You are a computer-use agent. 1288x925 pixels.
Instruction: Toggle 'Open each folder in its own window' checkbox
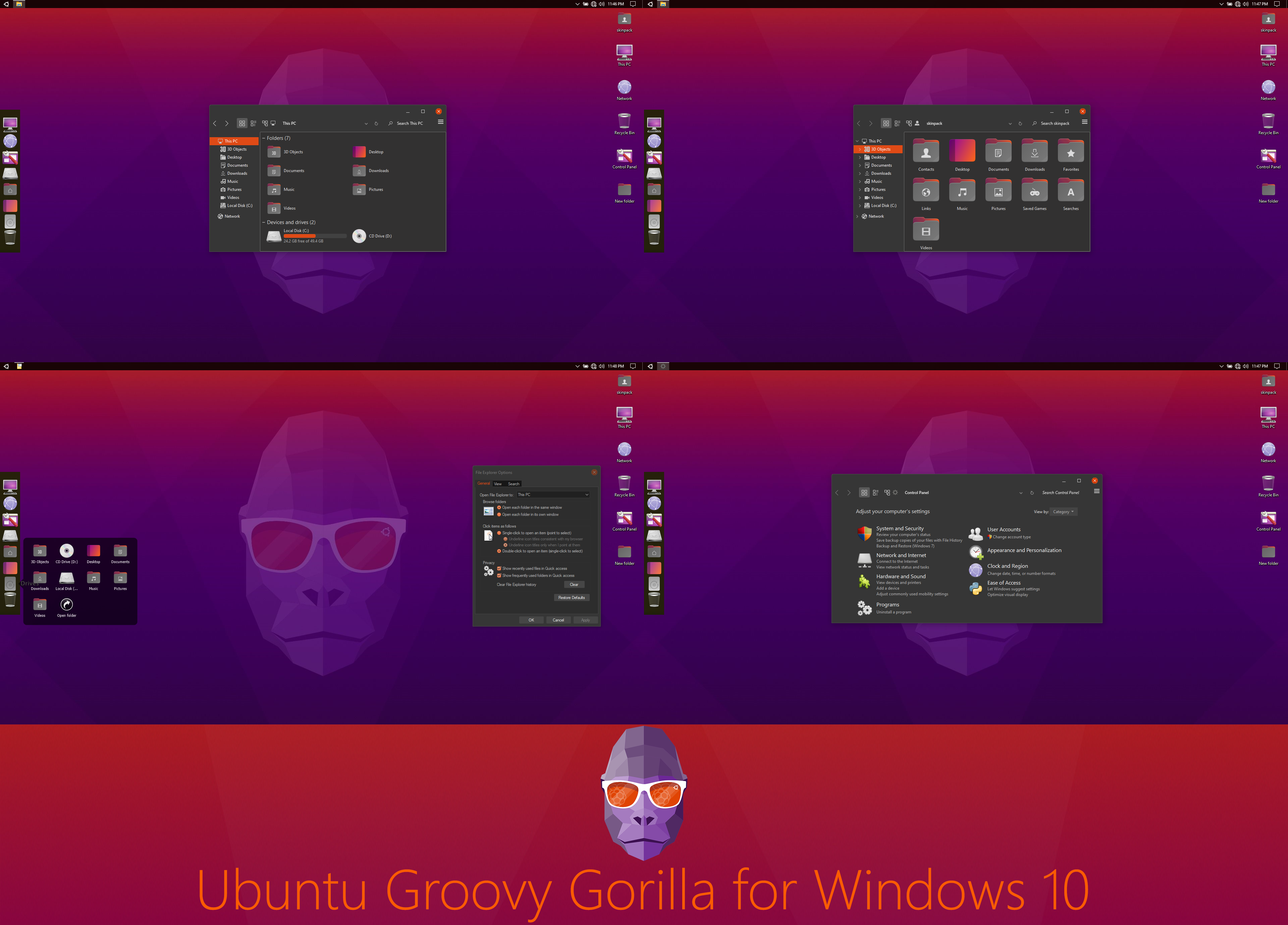pos(499,515)
